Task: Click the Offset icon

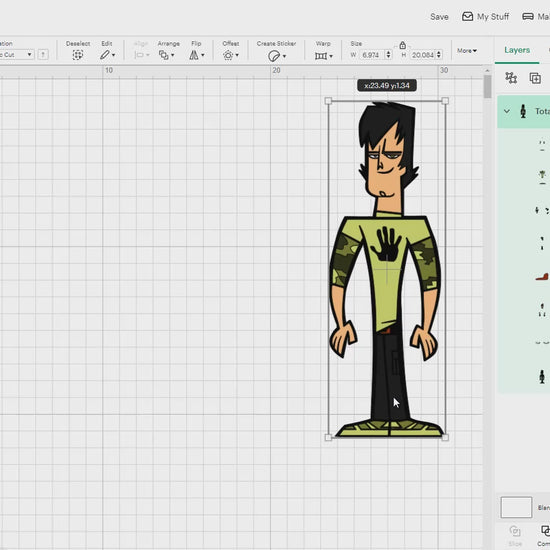Action: click(228, 55)
